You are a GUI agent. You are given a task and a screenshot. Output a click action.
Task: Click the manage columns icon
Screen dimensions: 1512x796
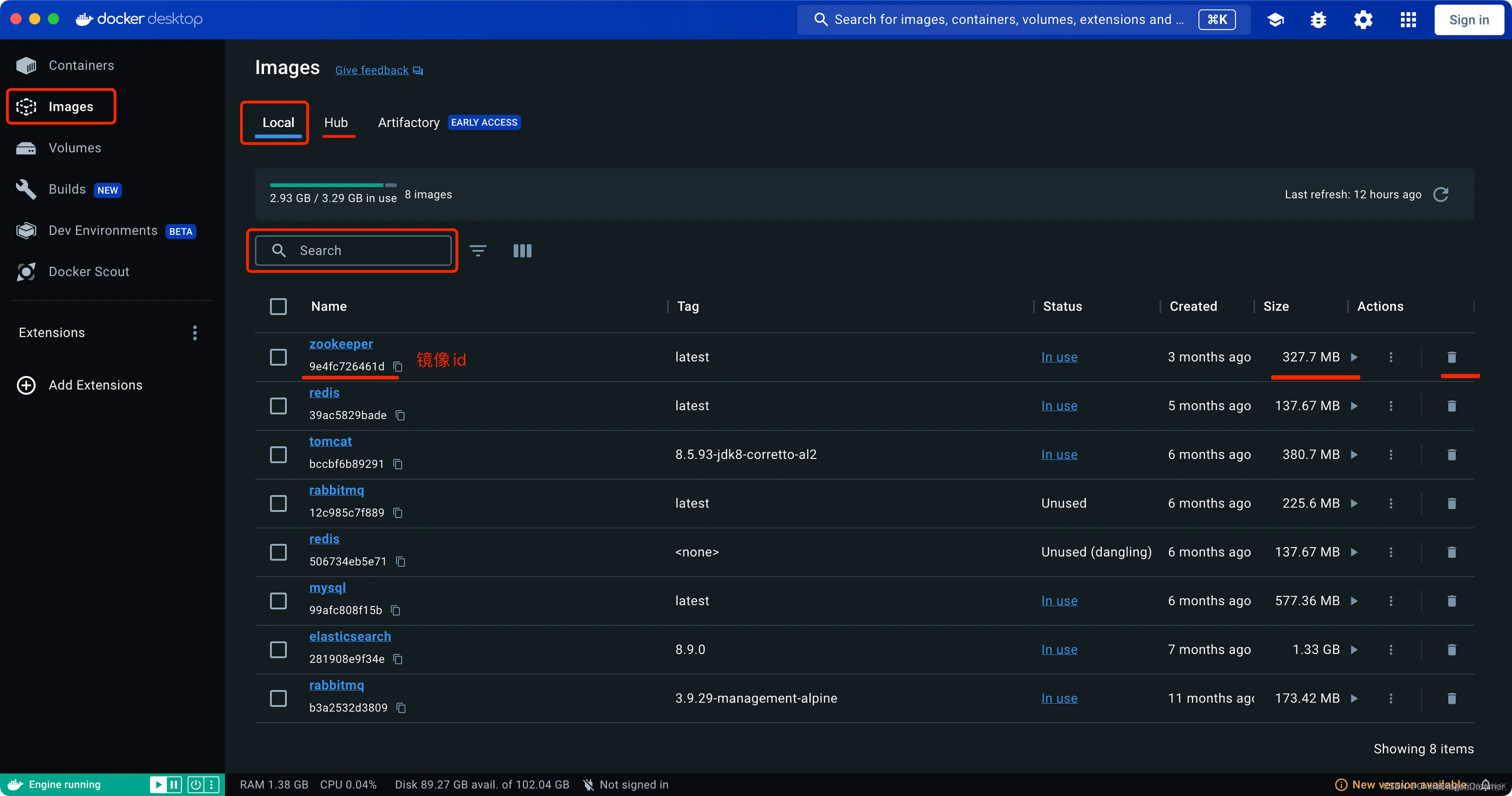click(522, 250)
